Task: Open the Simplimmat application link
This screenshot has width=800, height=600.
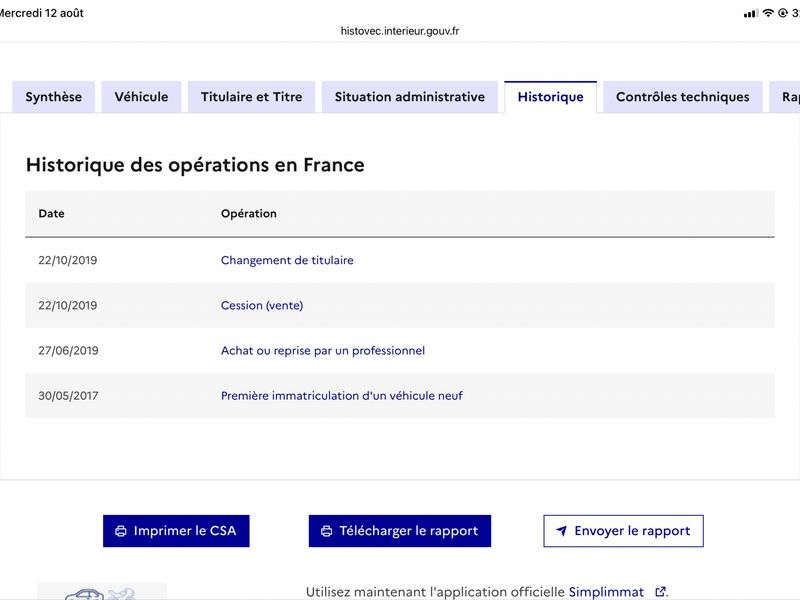Action: [x=606, y=592]
